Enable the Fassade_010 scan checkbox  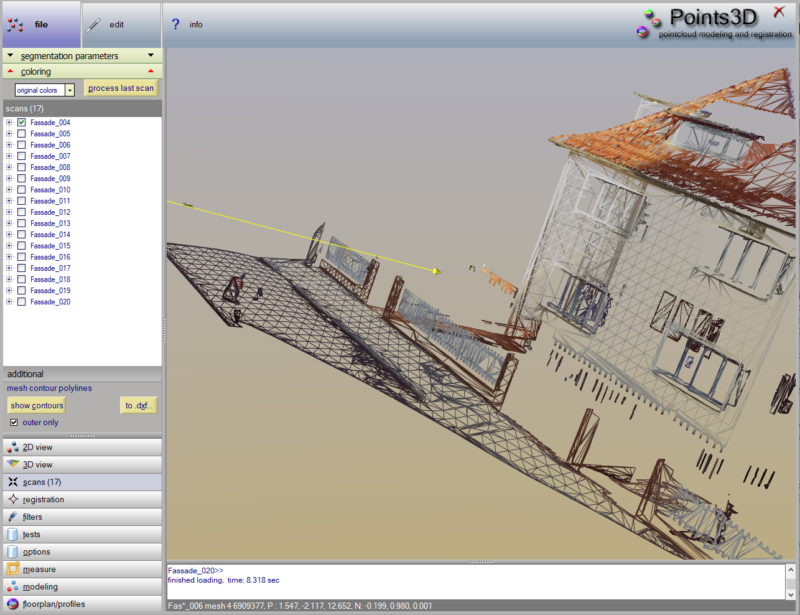point(21,190)
